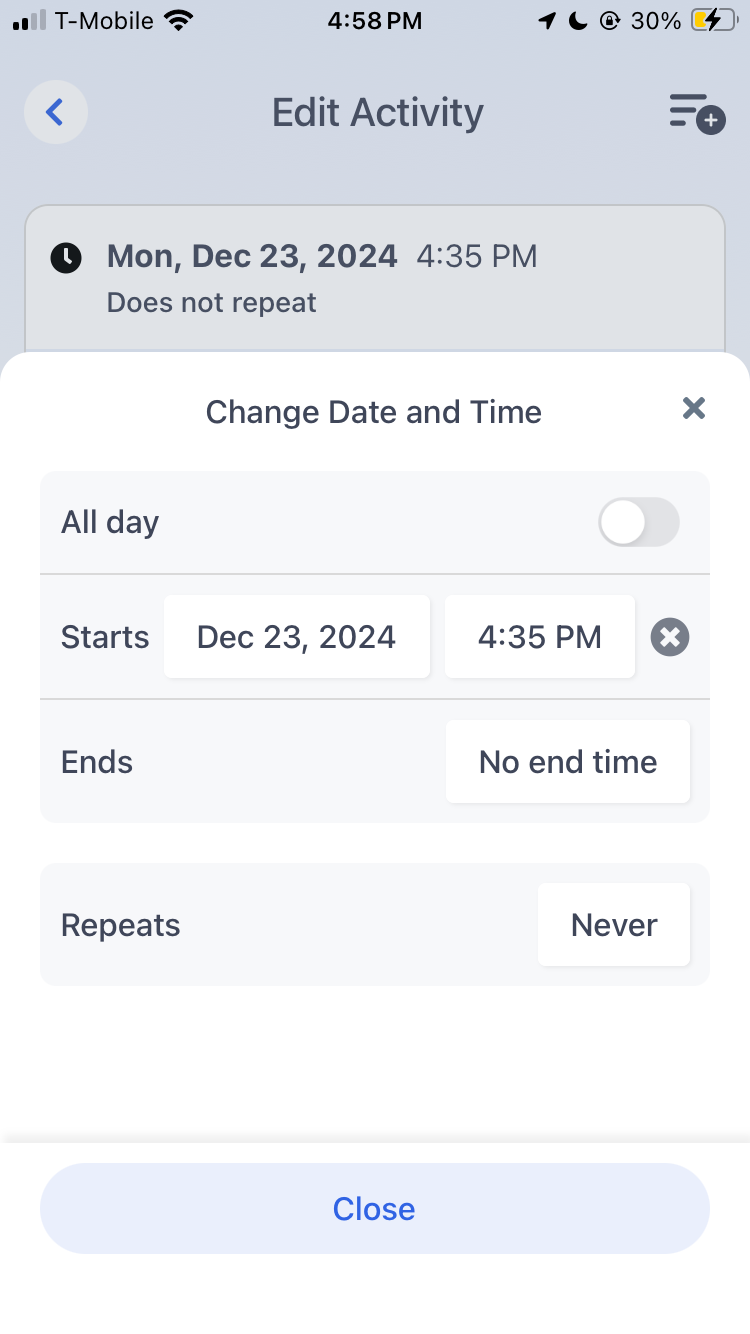Open the add-to-list icon at top right
This screenshot has height=1334, width=750.
696,112
